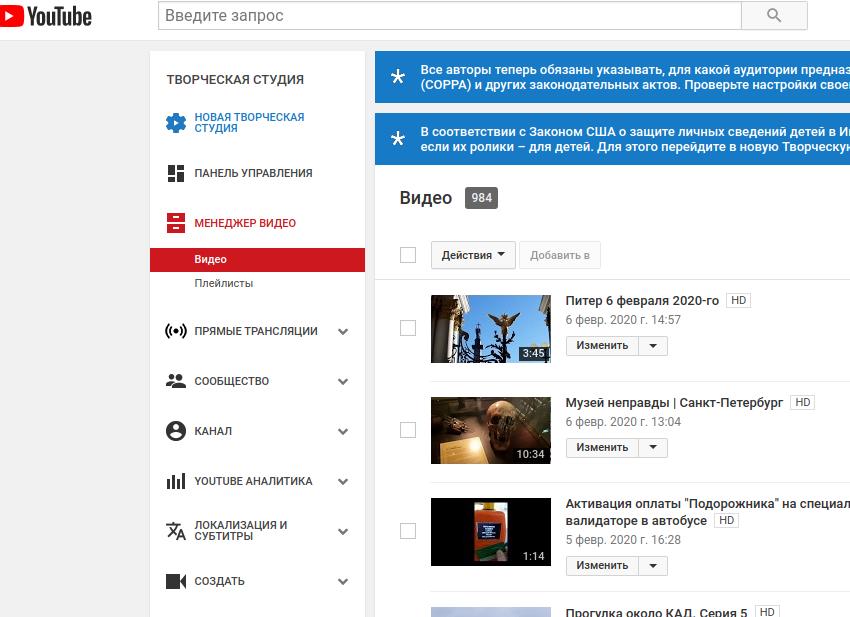Toggle the select-all videos checkbox
Screen dimensions: 850x617
tap(408, 255)
